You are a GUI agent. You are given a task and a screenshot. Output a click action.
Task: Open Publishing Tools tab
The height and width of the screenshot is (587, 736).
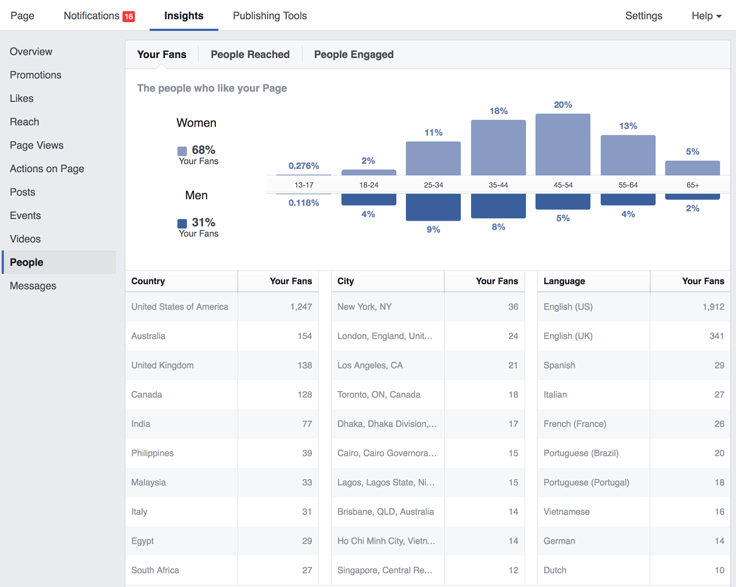270,15
